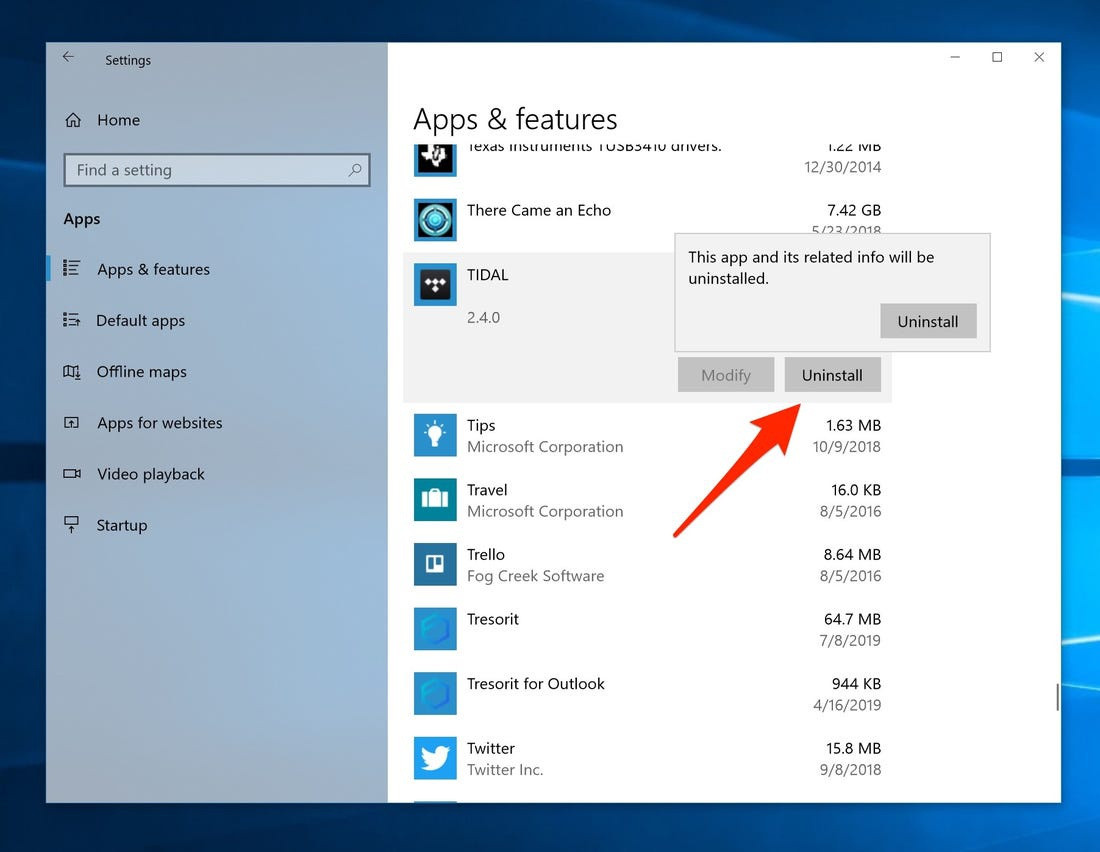Image resolution: width=1100 pixels, height=852 pixels.
Task: Confirm uninstall of TIDAL in the popup
Action: point(927,321)
